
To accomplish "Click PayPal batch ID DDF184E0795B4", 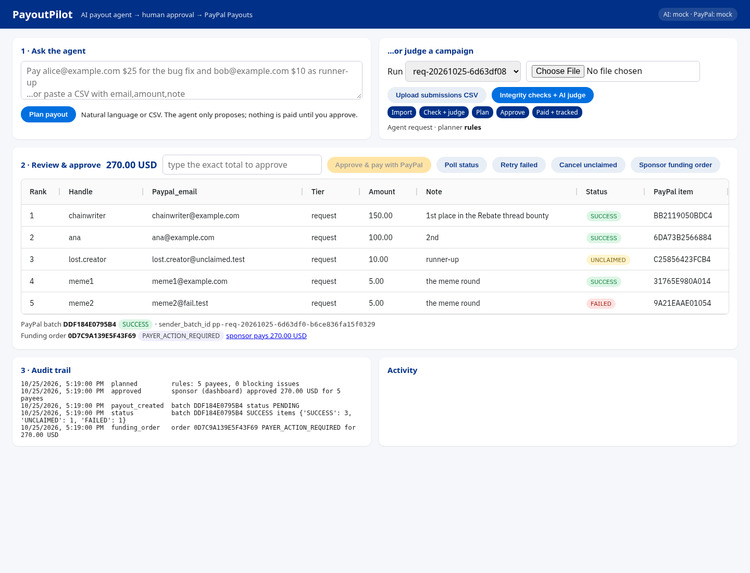I will pos(89,324).
